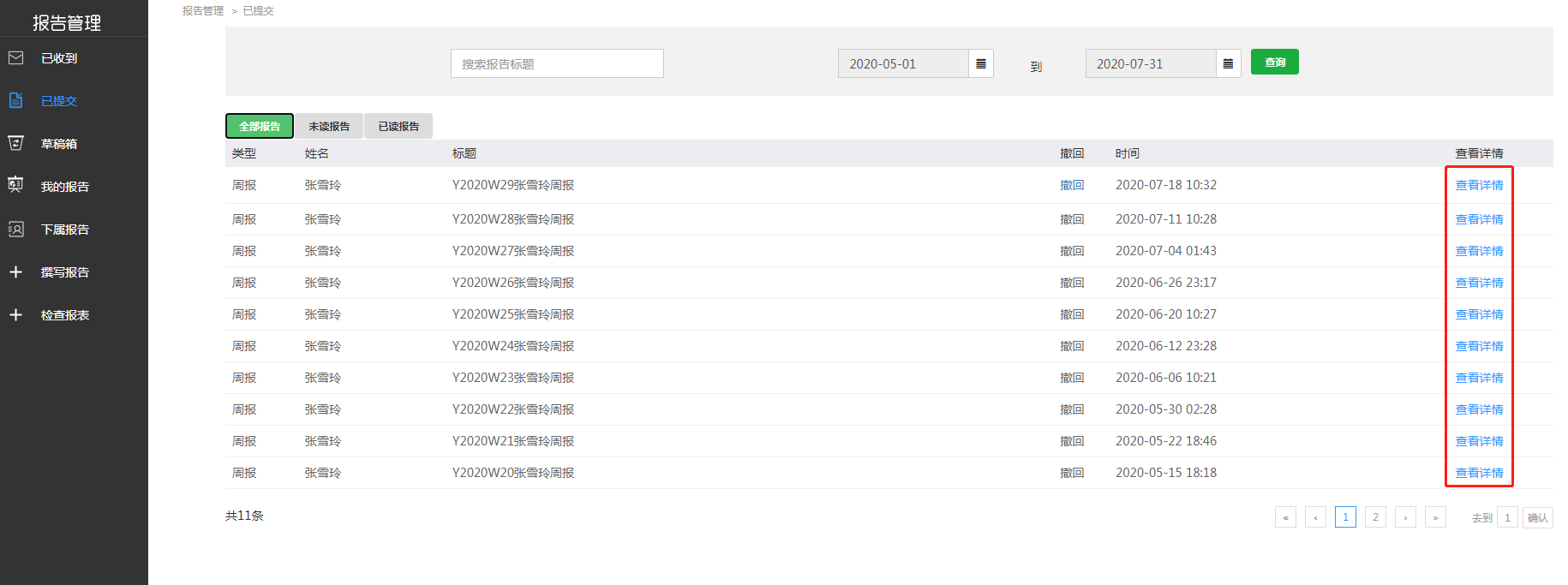Click the envelope icon beside 已收到
This screenshot has width=1568, height=585.
[x=15, y=58]
